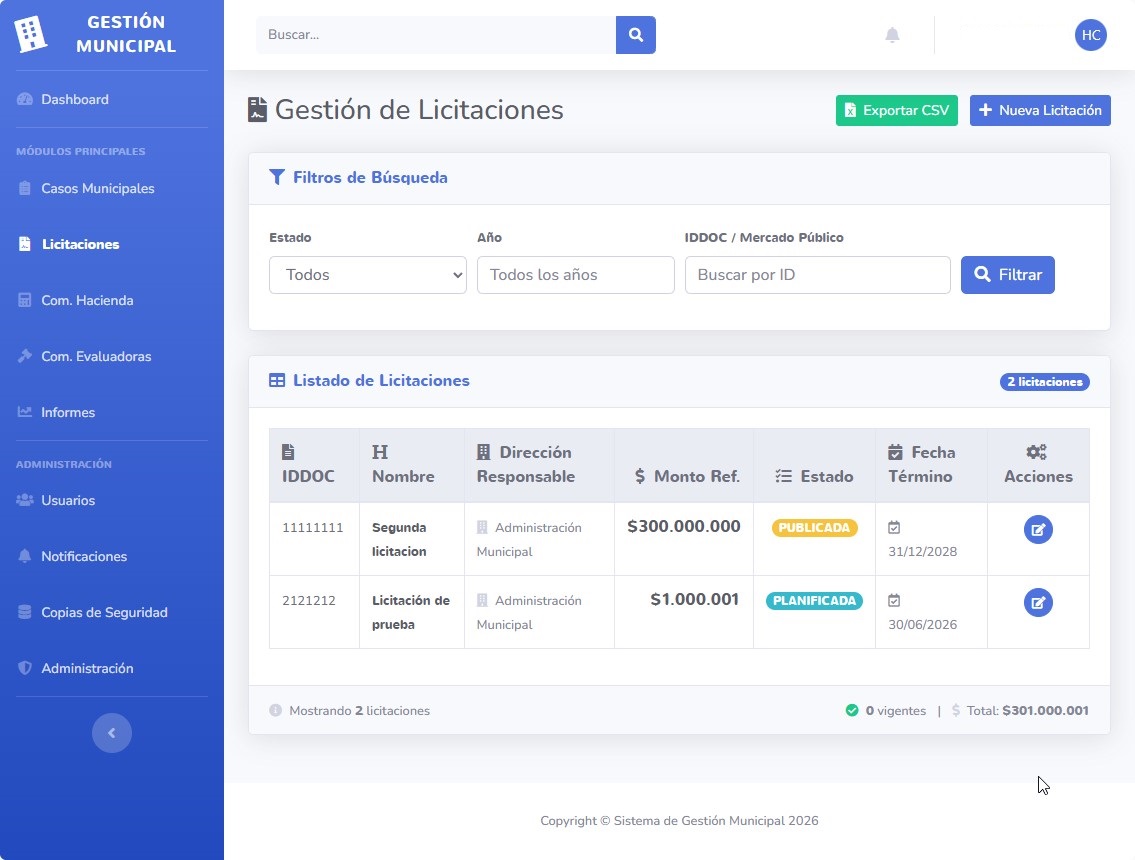Focus the Buscar por ID field

coord(817,275)
